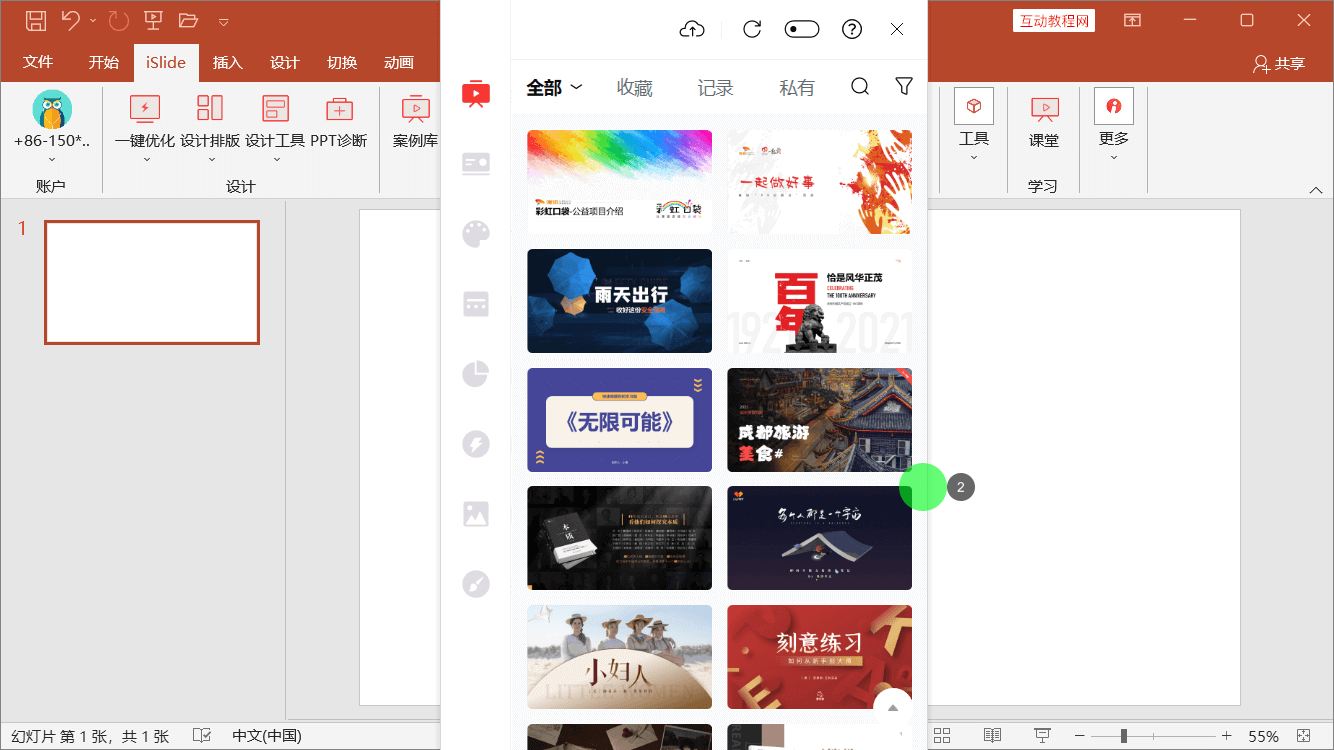Open the 文件 tab
Screen dimensions: 1334x750
pyautogui.click(x=38, y=62)
